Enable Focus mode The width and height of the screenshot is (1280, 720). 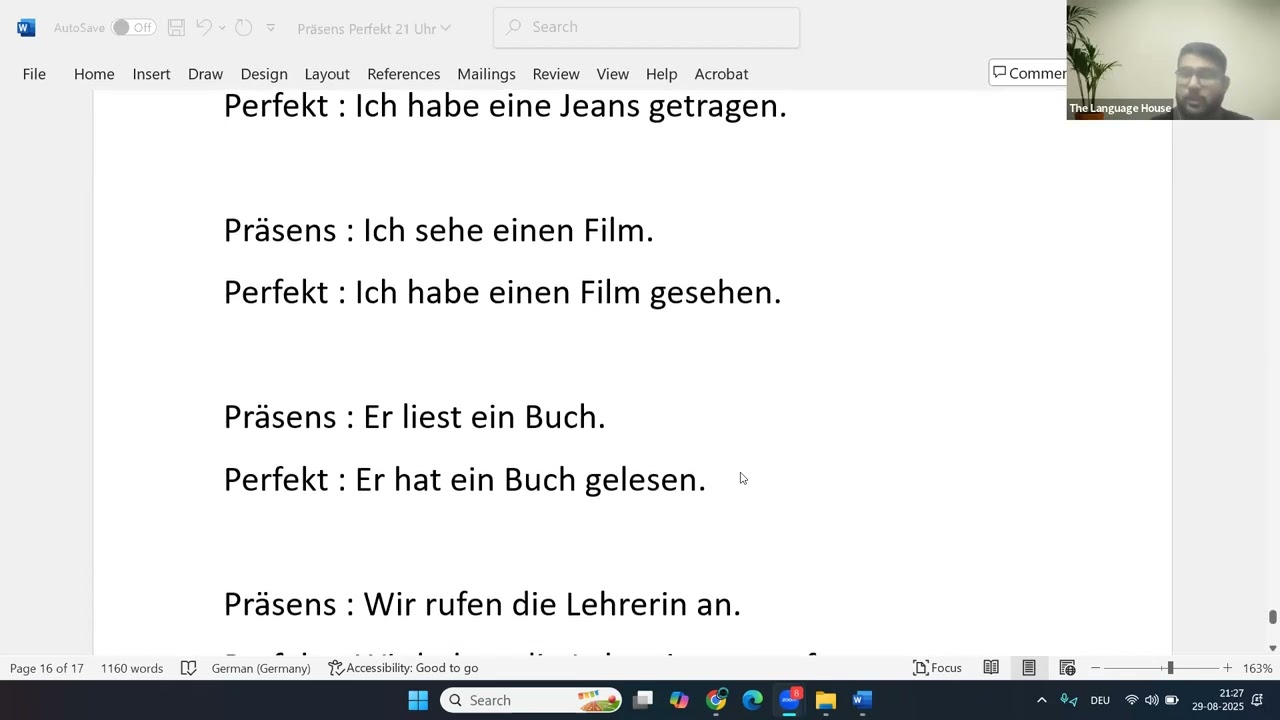pyautogui.click(x=938, y=668)
